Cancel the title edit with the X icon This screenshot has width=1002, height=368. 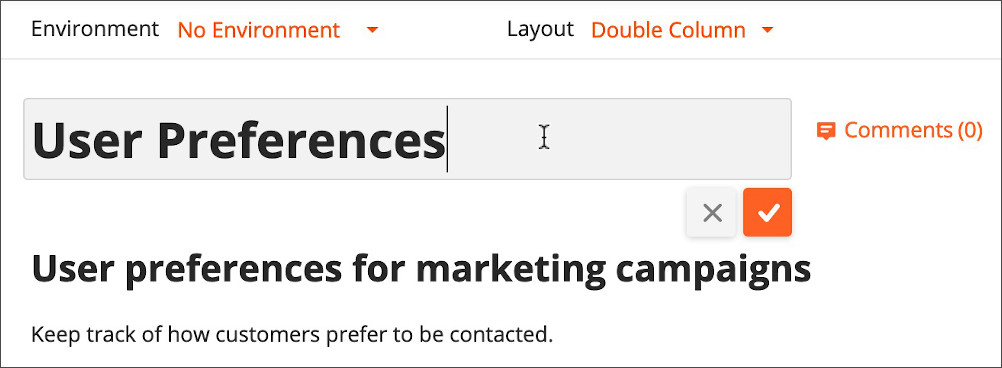pos(712,213)
